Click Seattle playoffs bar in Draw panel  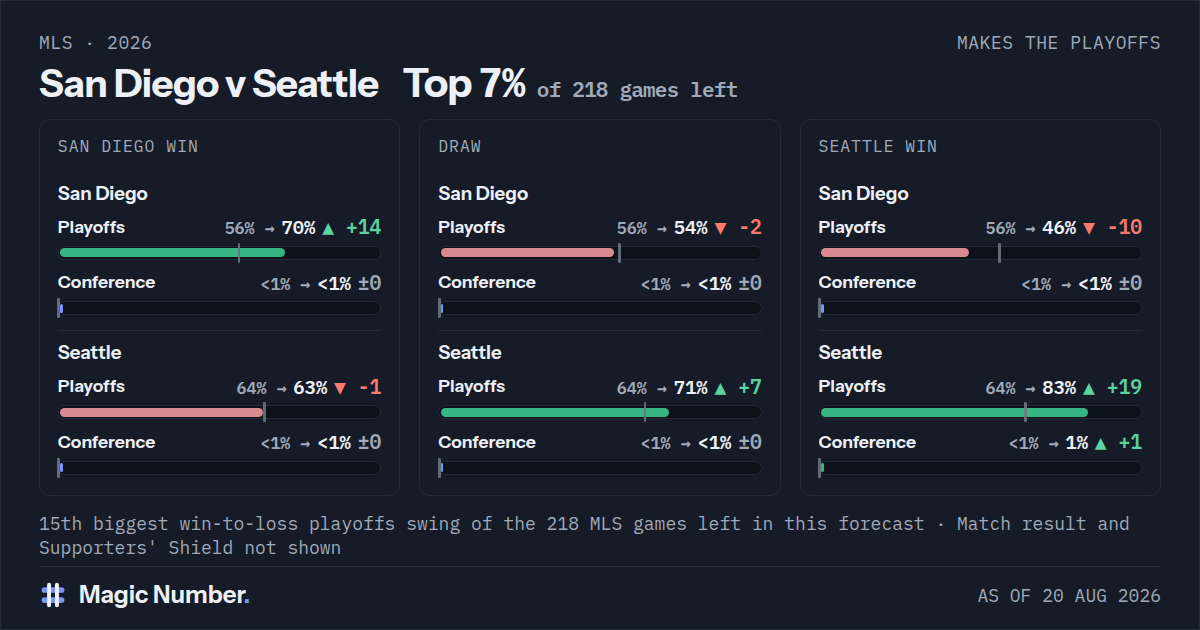pyautogui.click(x=600, y=412)
